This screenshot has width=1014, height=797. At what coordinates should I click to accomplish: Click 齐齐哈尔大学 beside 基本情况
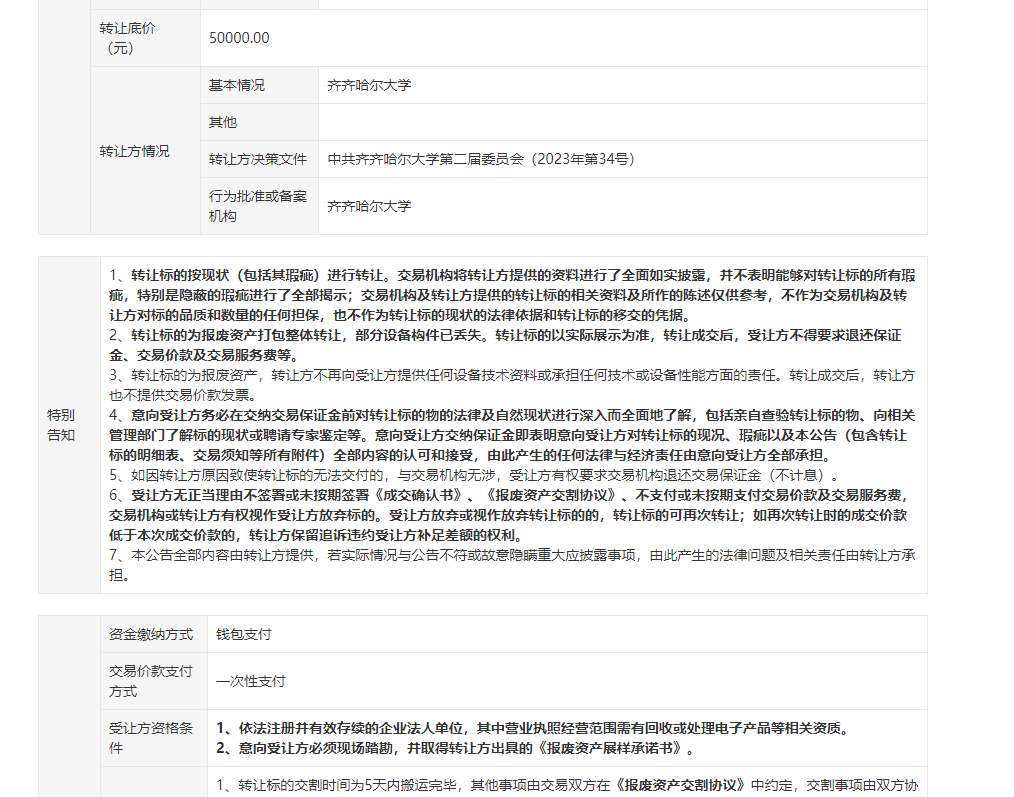[x=369, y=86]
